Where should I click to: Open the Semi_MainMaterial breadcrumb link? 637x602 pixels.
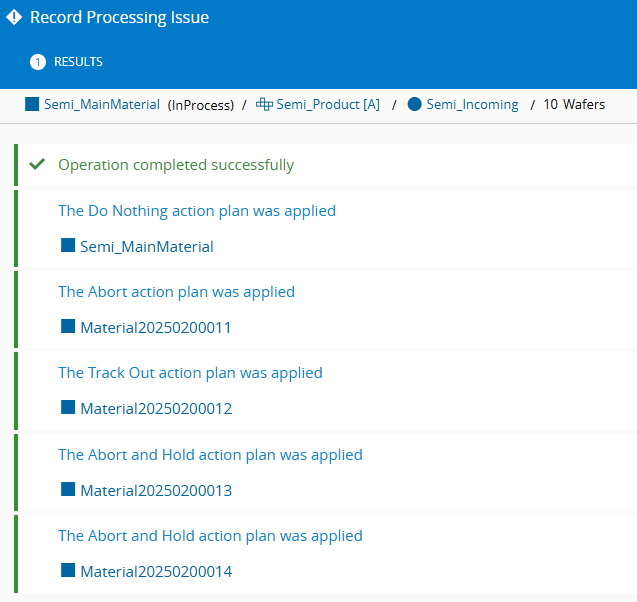101,104
